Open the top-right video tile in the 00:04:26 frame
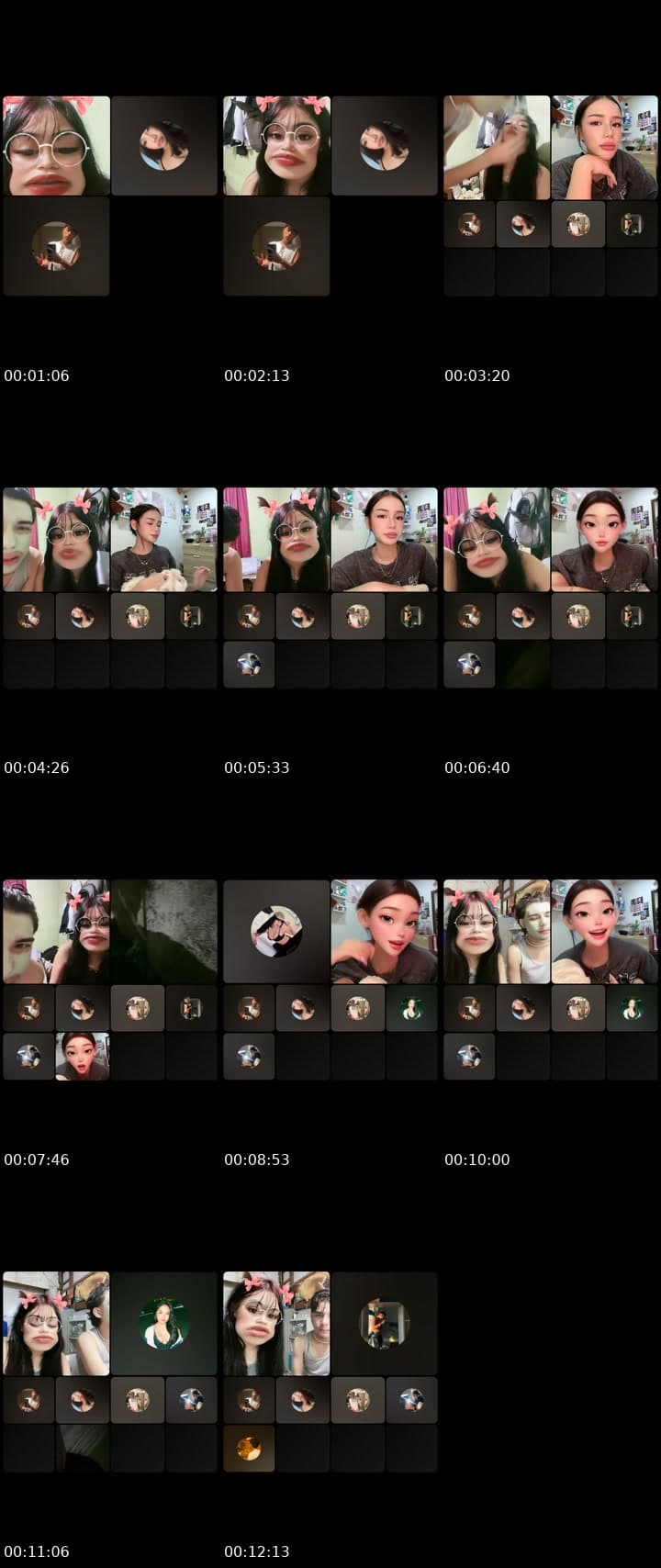Screen dimensions: 661x1568 pyautogui.click(x=164, y=540)
